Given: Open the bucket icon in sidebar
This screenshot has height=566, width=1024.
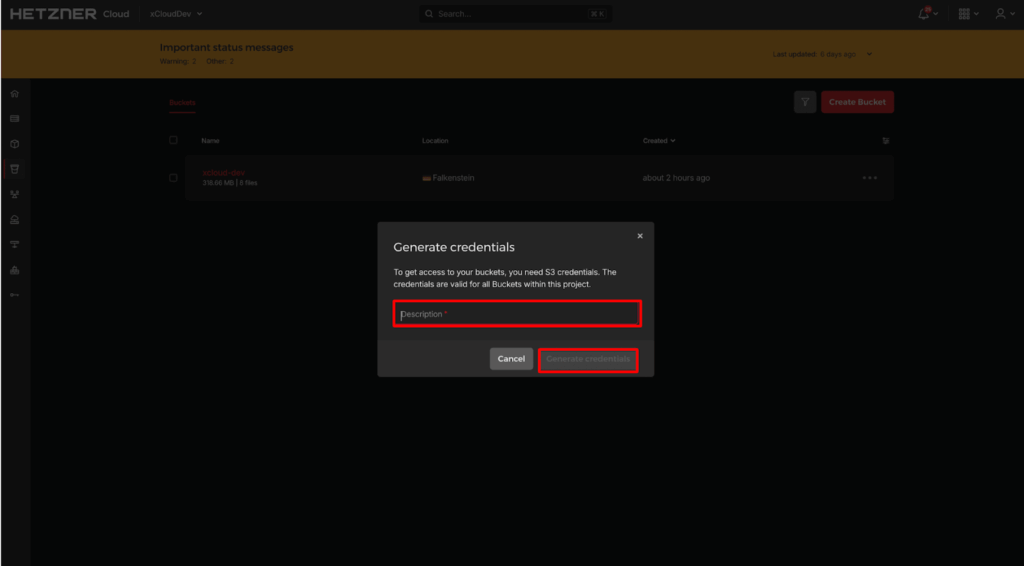Looking at the screenshot, I should pos(14,169).
